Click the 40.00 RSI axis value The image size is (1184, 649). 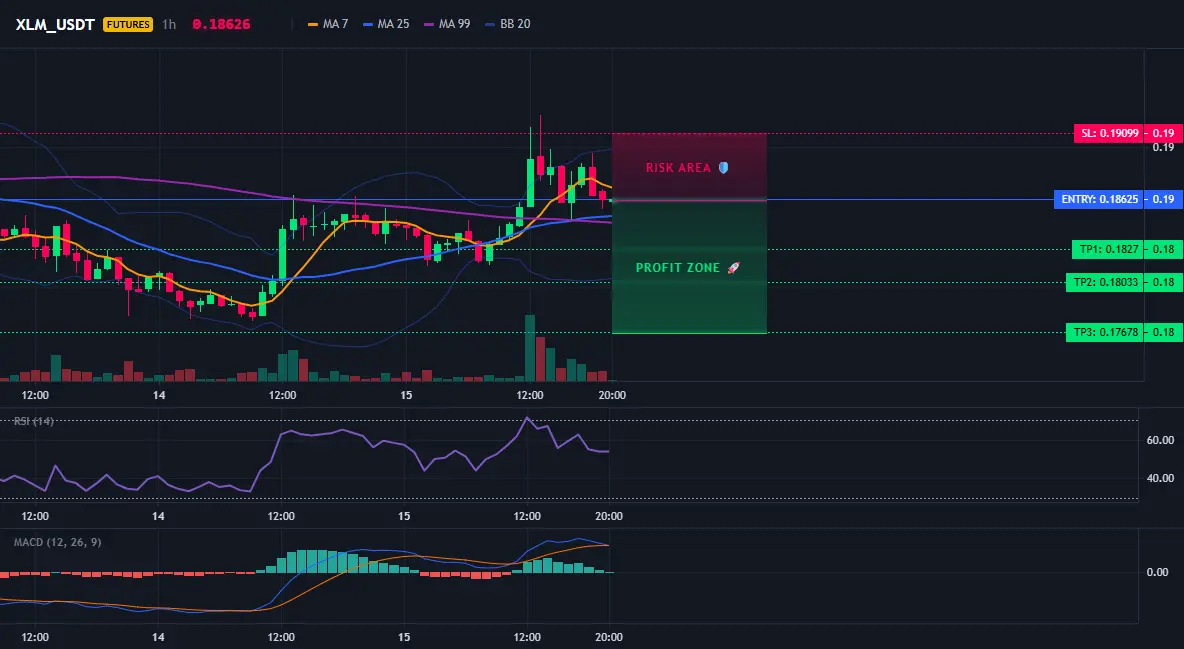[x=1160, y=477]
